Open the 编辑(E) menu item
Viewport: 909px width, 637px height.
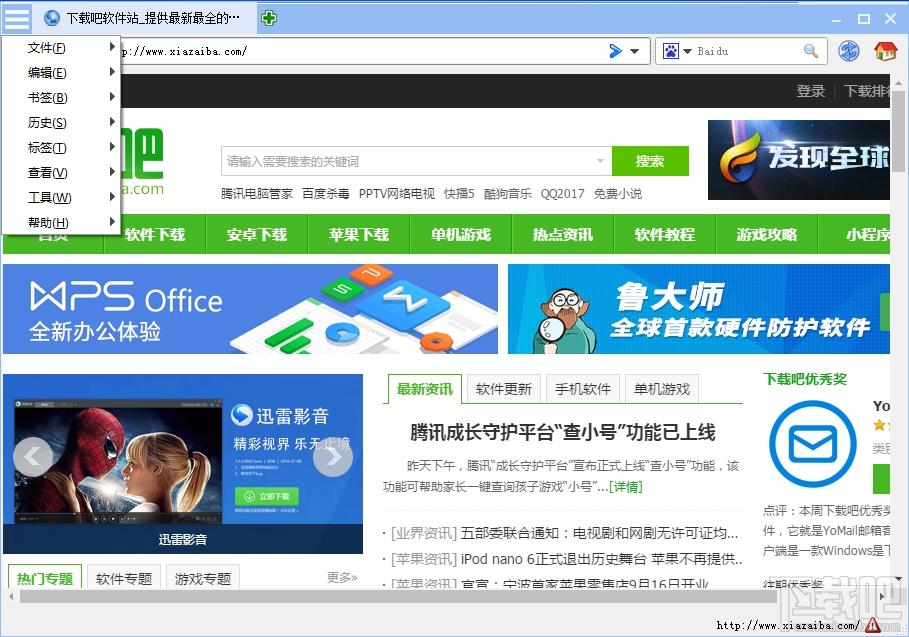(x=61, y=72)
